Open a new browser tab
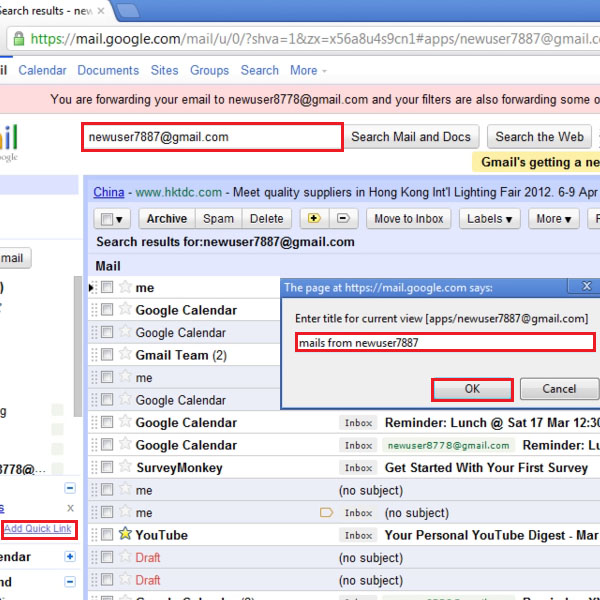Viewport: 600px width, 600px height. pos(127,10)
